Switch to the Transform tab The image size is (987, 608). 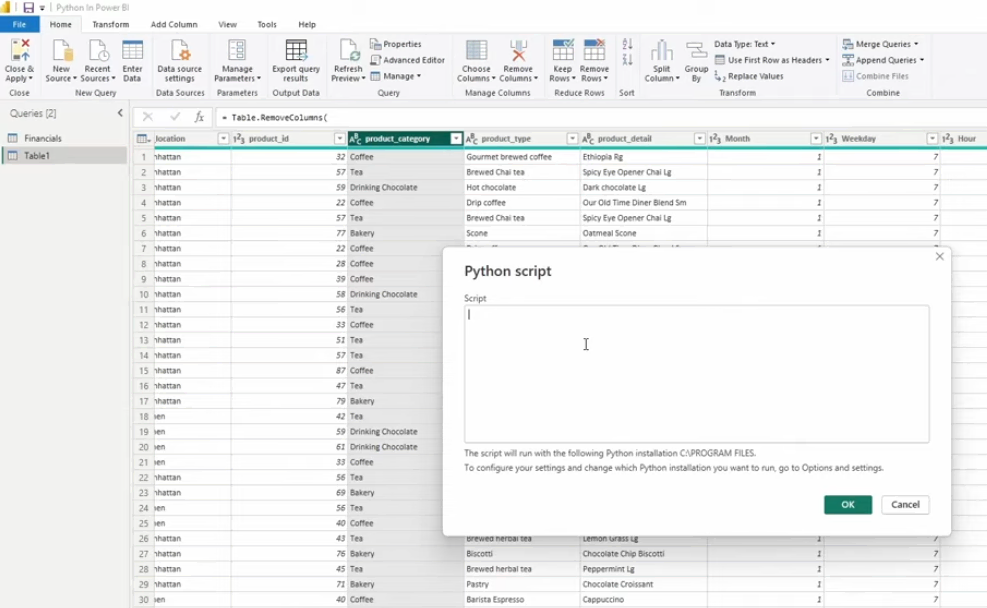tap(110, 25)
